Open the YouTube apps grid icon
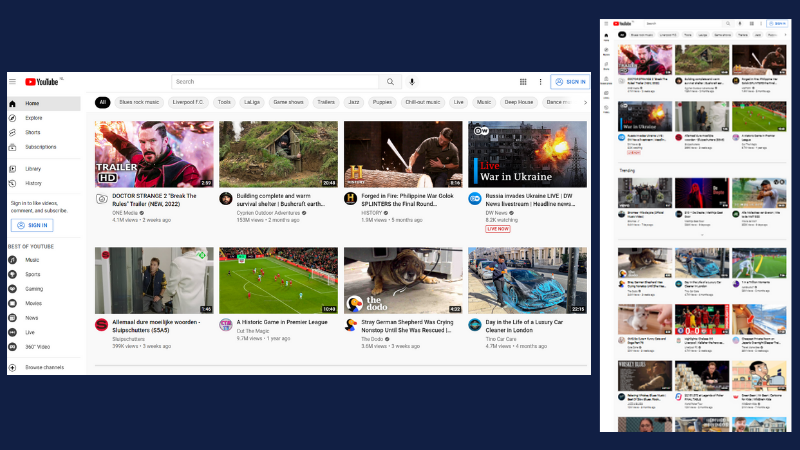This screenshot has height=450, width=800. [523, 82]
